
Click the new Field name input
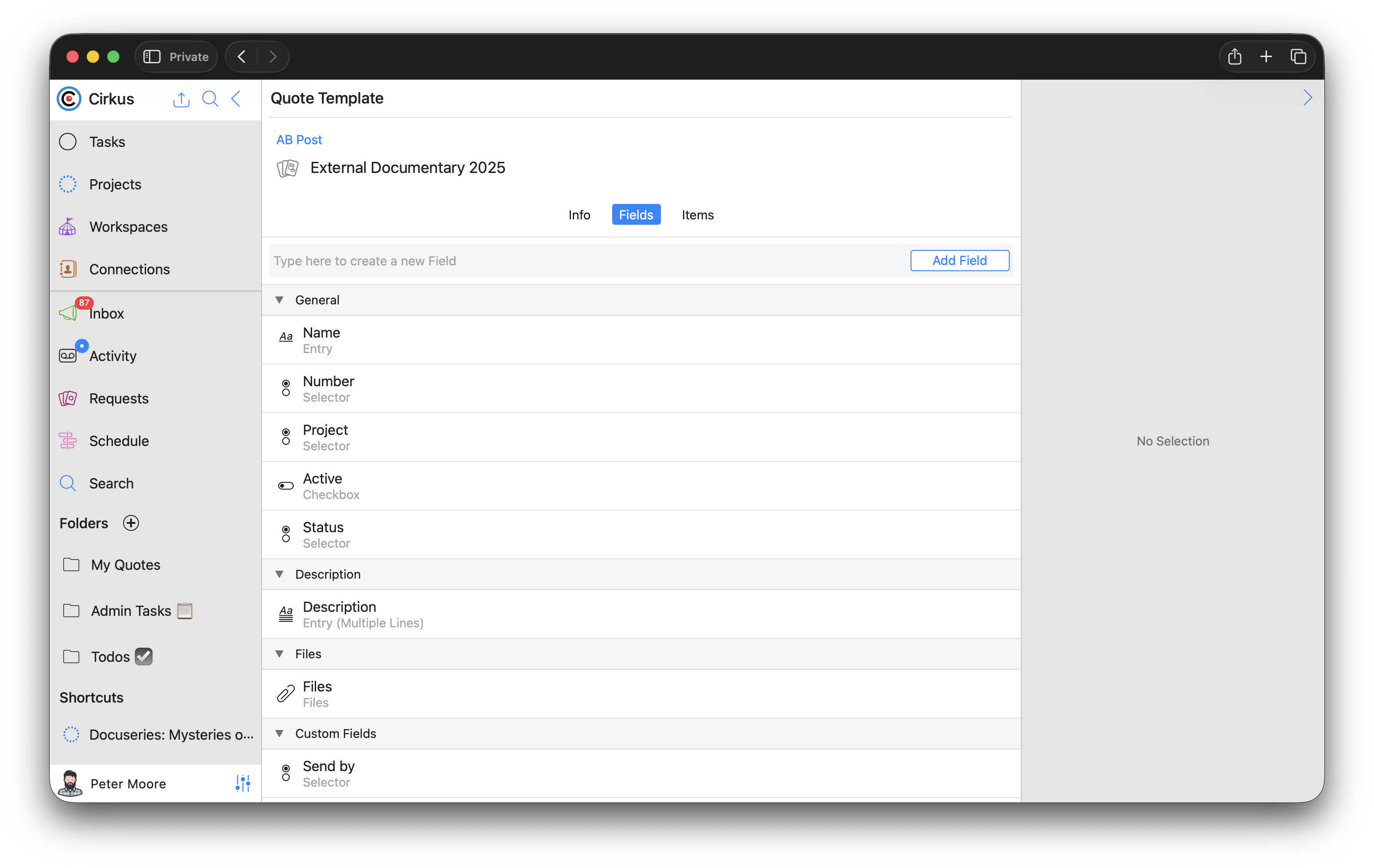588,261
